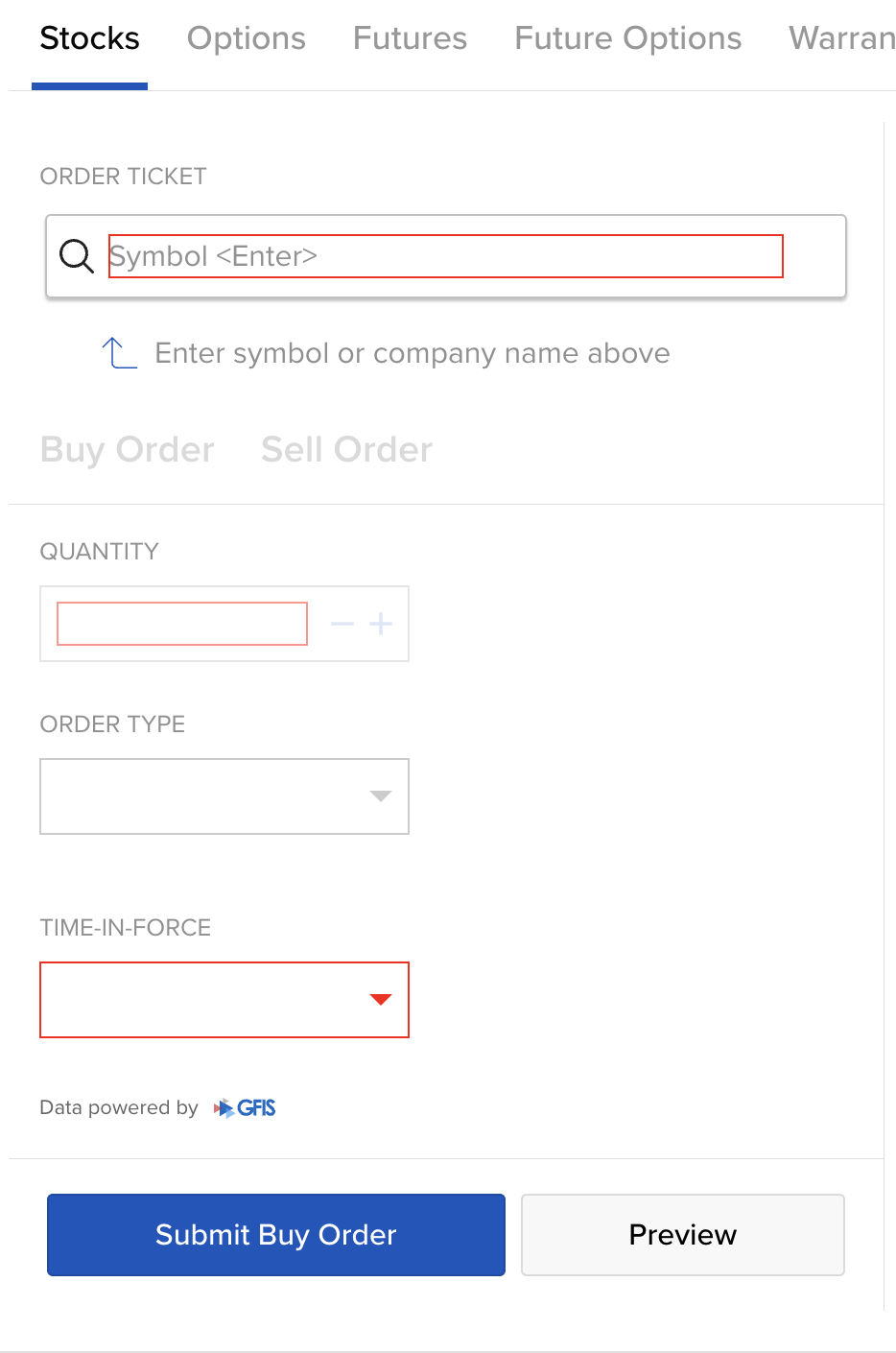This screenshot has height=1353, width=896.
Task: Click the plus quantity stepper icon
Action: [x=381, y=624]
